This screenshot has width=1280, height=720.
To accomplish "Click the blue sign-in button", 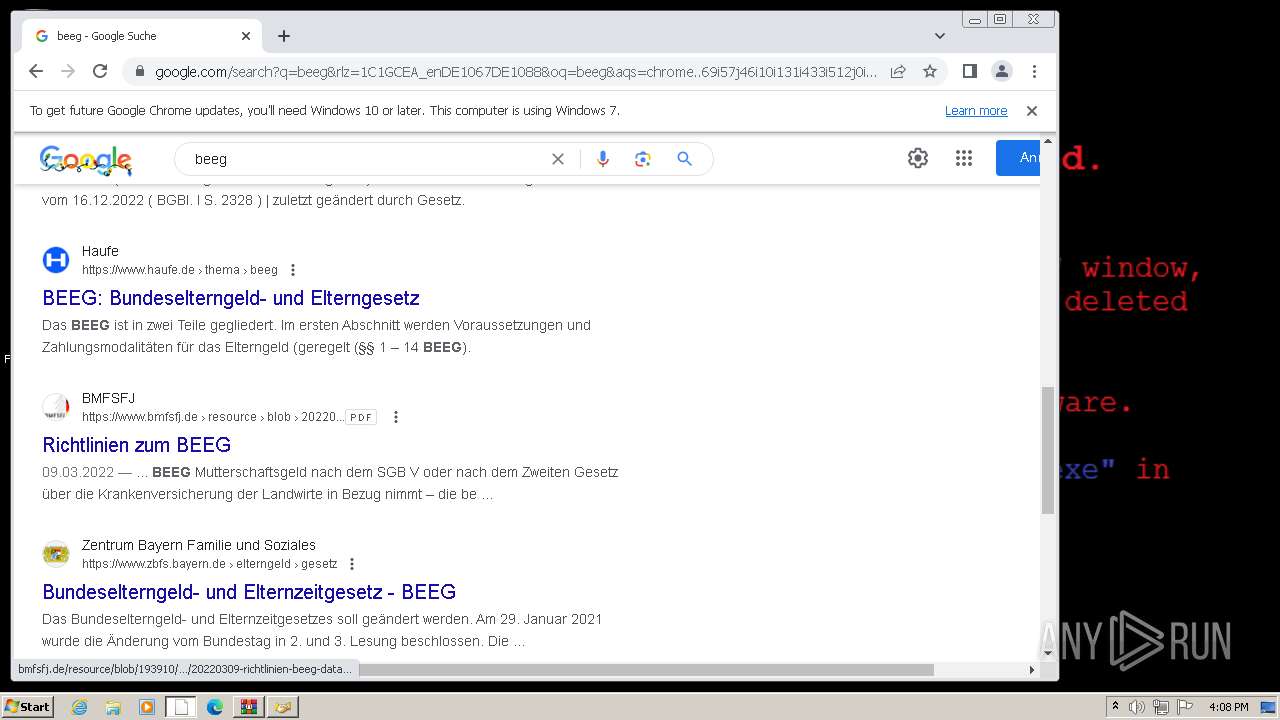I will (x=1018, y=158).
